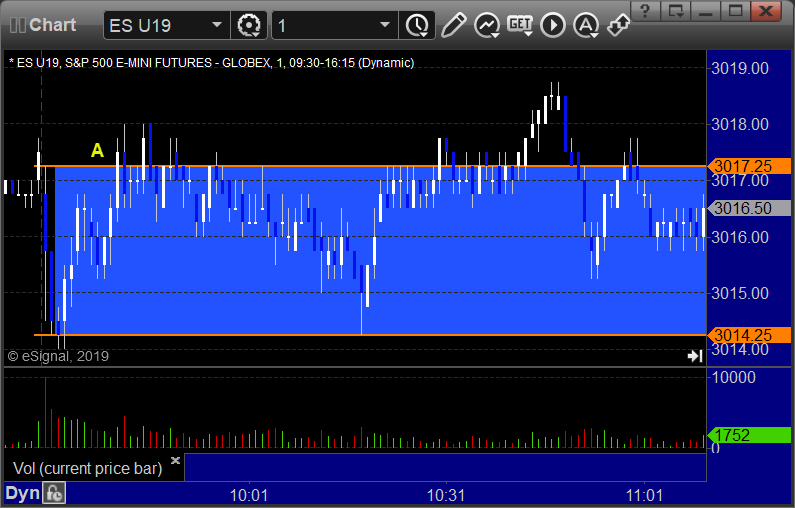Open the GET tools menu

click(520, 25)
